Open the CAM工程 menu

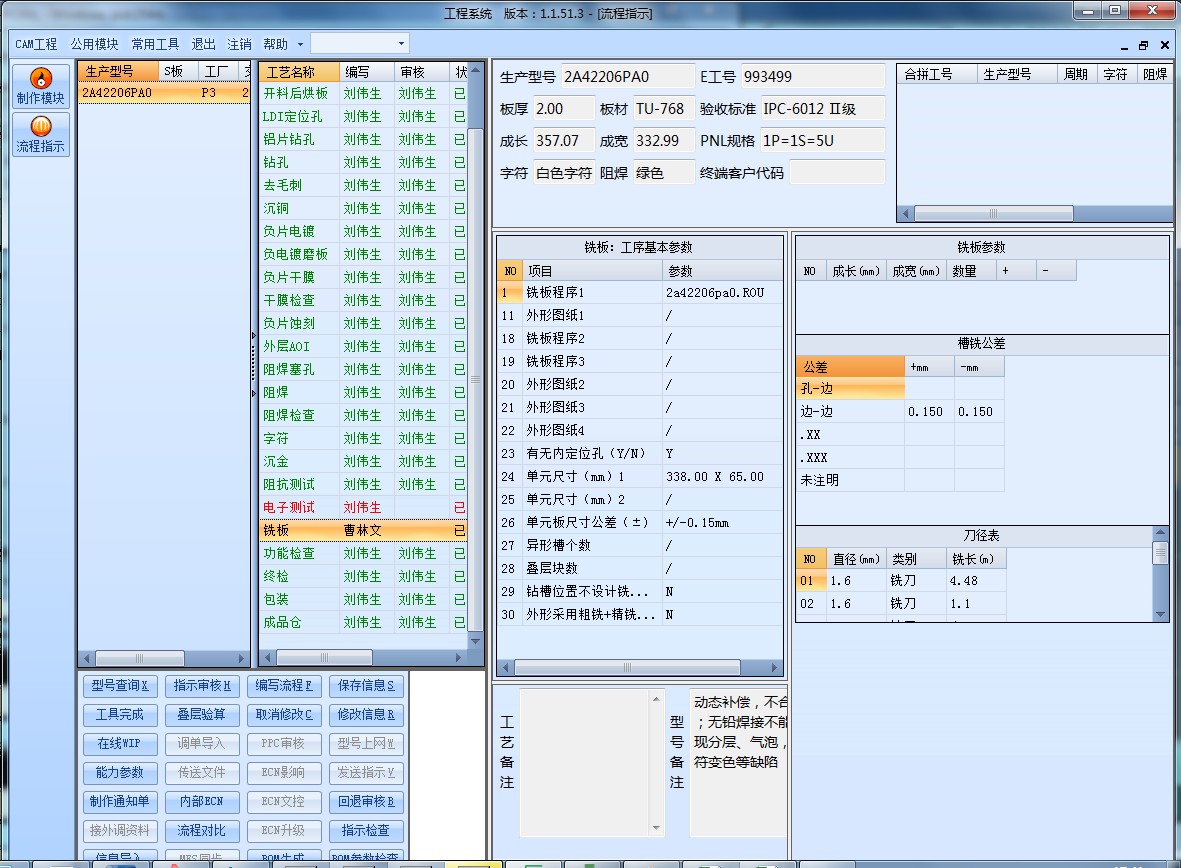(36, 44)
